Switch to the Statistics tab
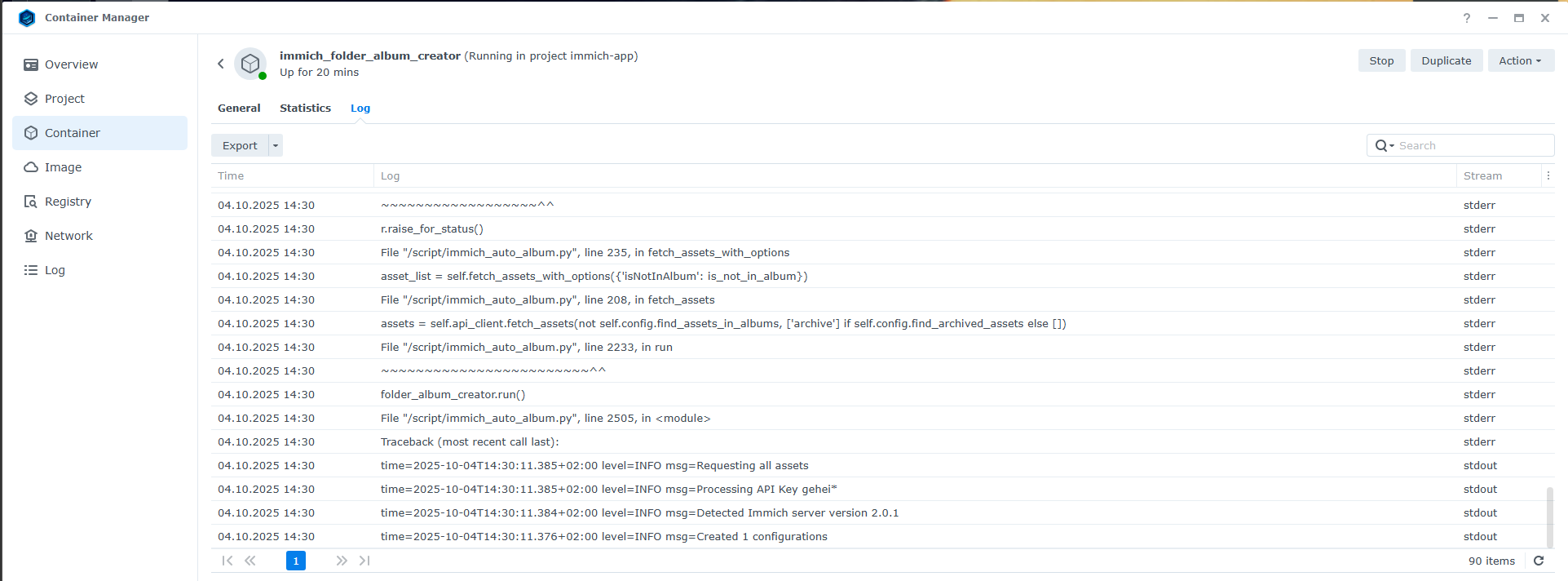 click(305, 108)
